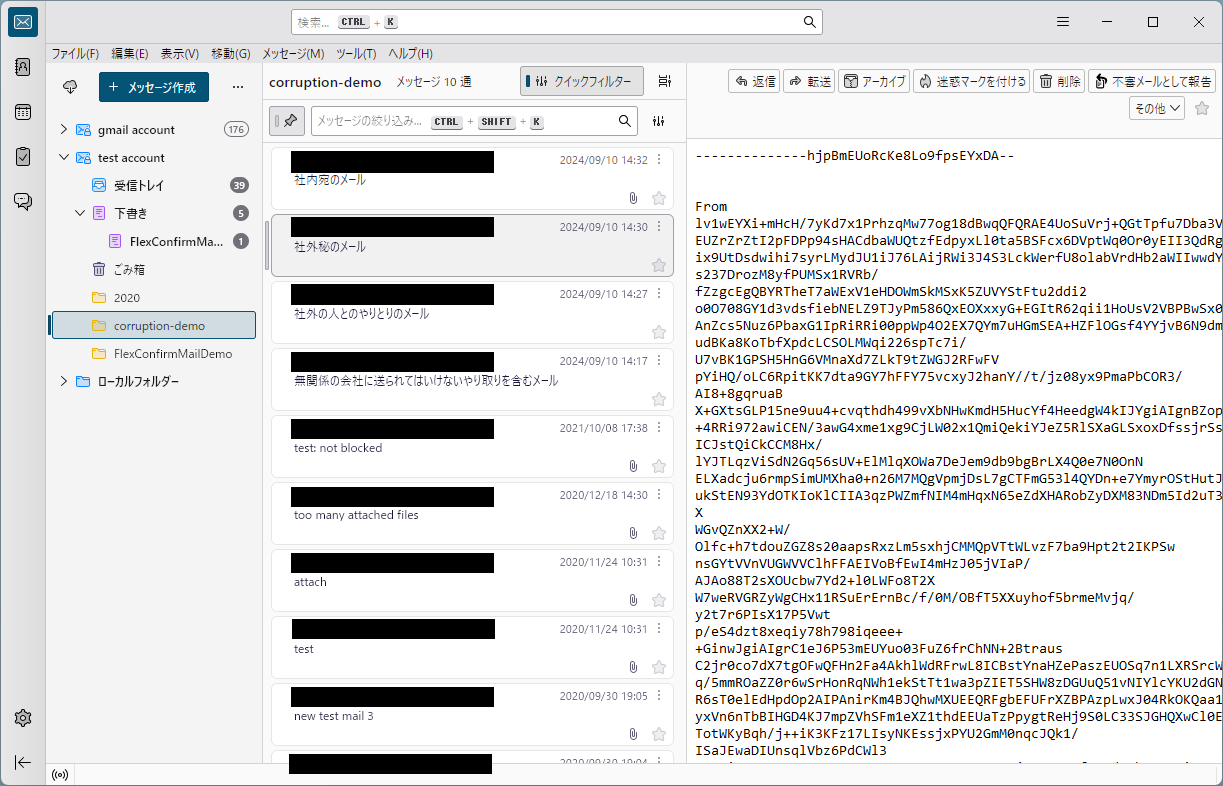The height and width of the screenshot is (786, 1223).
Task: Click attachment icon on too many attached files
Action: click(x=634, y=533)
